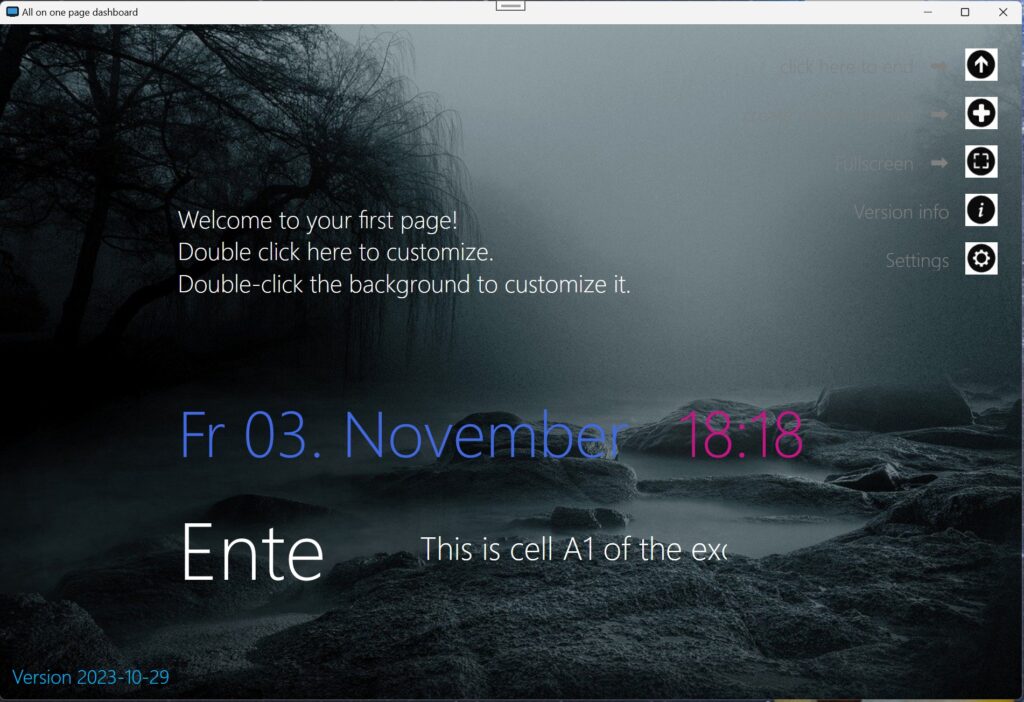Click the 'Double click here to customize.' line
Viewport: 1024px width, 702px height.
(336, 252)
